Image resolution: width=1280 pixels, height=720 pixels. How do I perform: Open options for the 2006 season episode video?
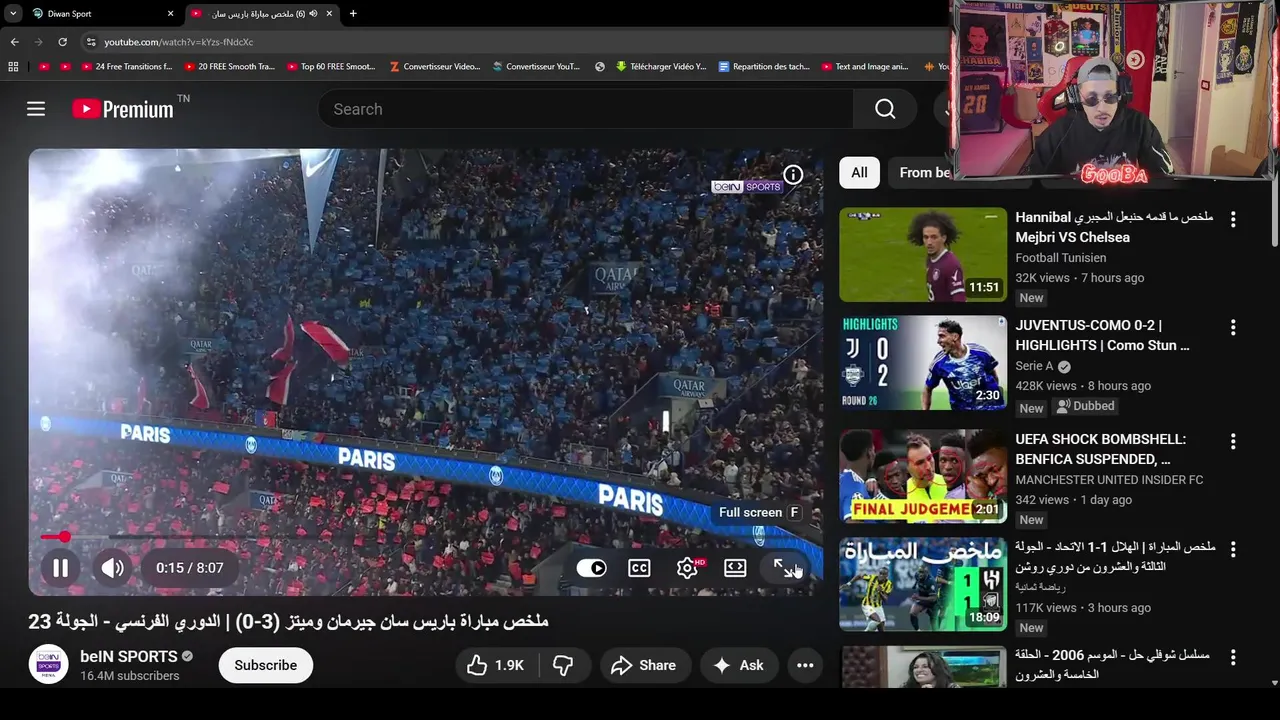pyautogui.click(x=1233, y=657)
